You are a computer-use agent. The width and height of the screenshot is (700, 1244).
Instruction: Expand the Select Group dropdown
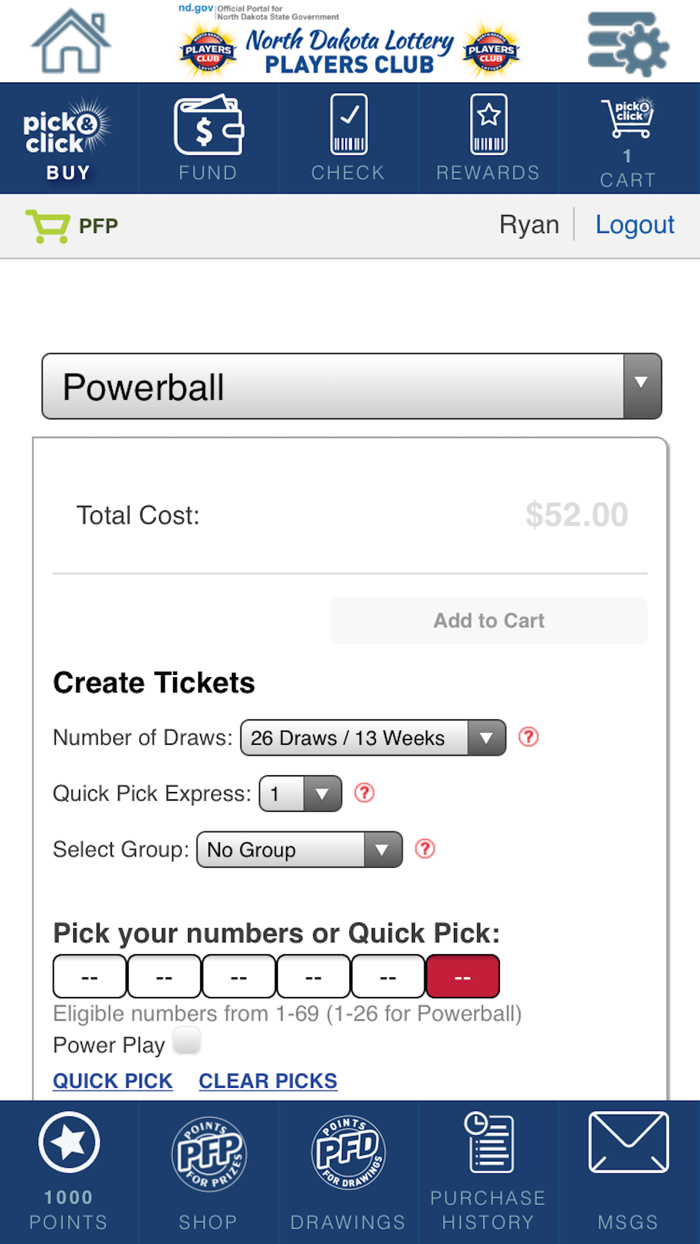click(x=299, y=849)
